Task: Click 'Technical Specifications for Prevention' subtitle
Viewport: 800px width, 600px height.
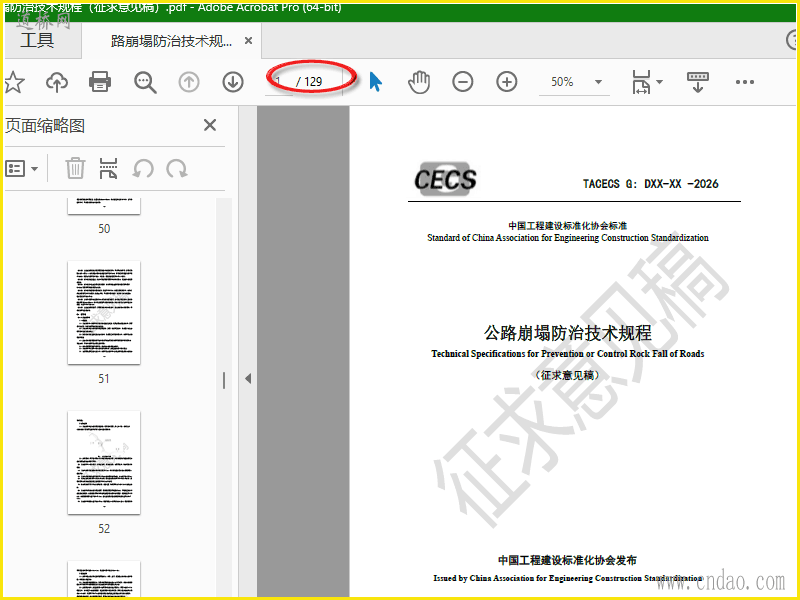Action: point(567,354)
